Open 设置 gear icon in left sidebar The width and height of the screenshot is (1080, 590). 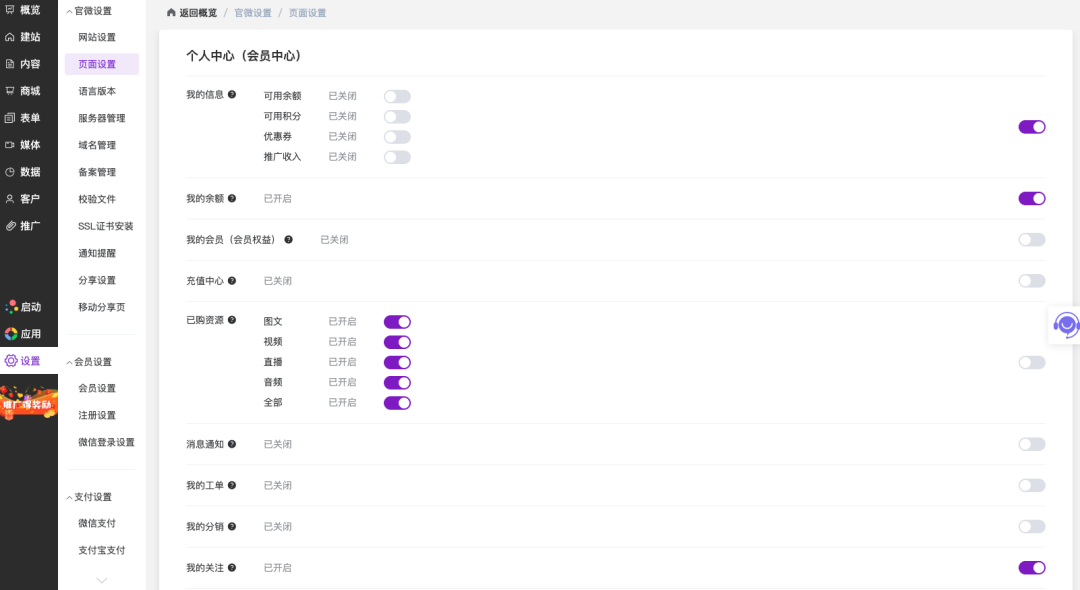[11, 361]
